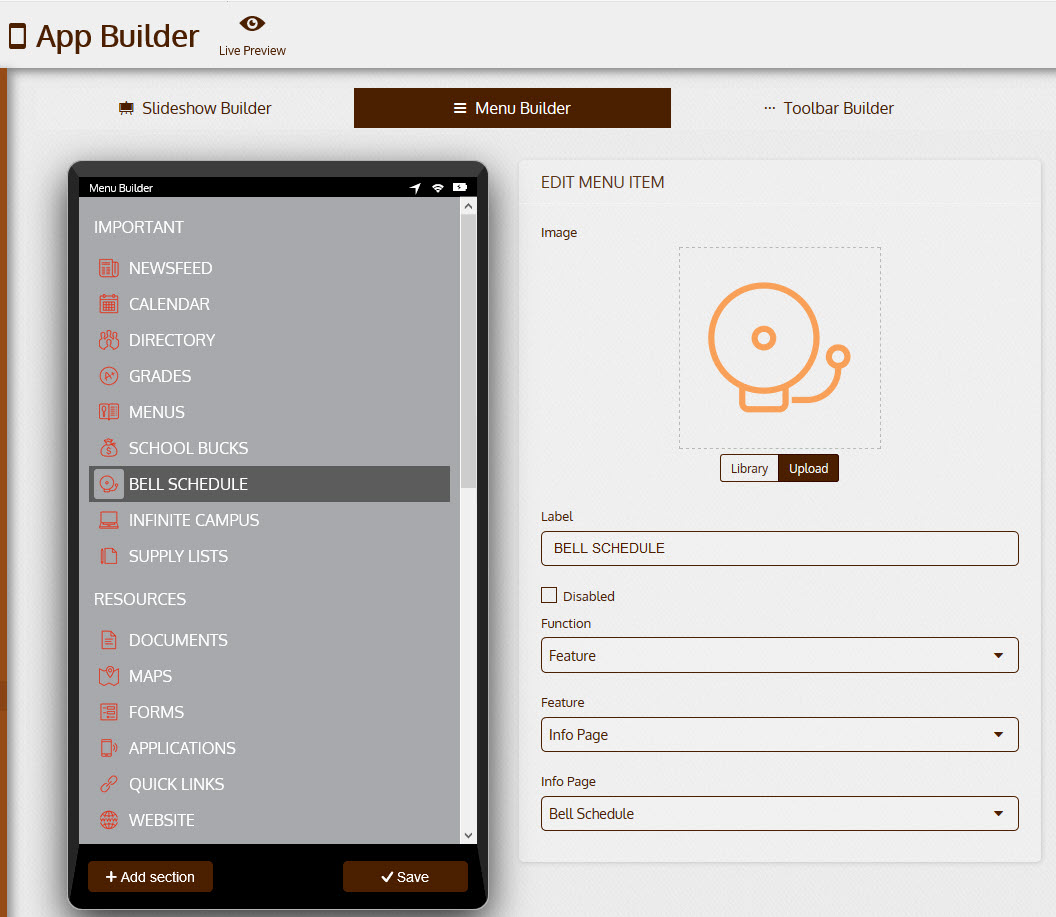1056x917 pixels.
Task: Open the Info Page dropdown showing Bell Schedule
Action: click(779, 813)
